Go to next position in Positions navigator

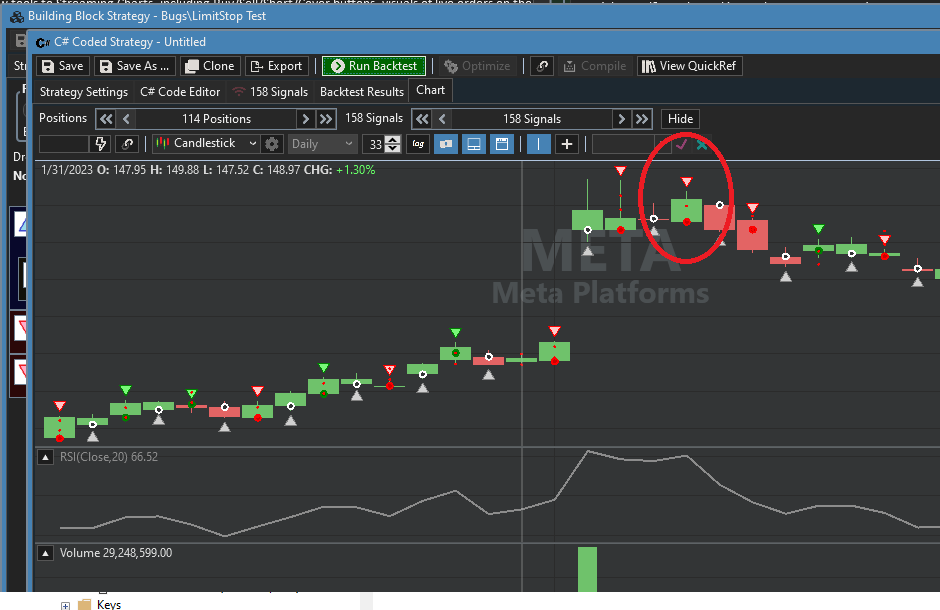coord(306,119)
